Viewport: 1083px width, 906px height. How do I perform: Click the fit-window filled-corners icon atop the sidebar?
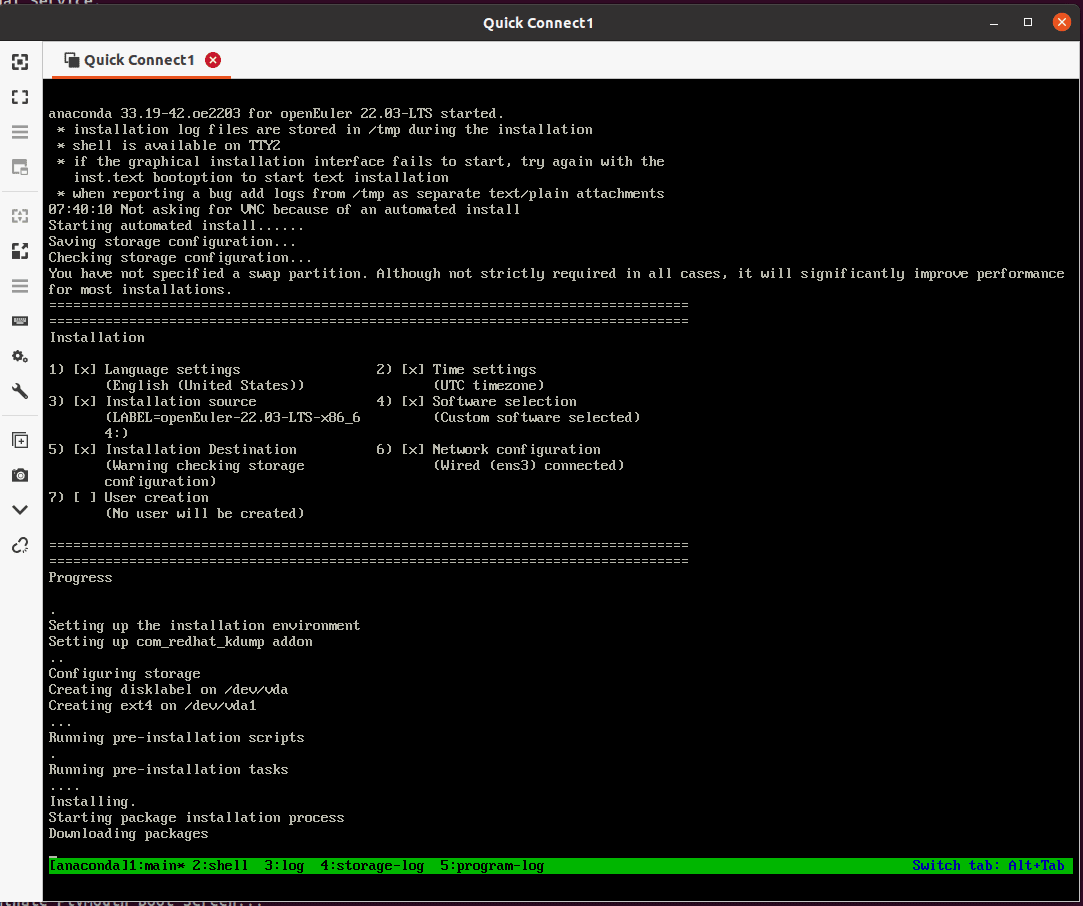20,62
